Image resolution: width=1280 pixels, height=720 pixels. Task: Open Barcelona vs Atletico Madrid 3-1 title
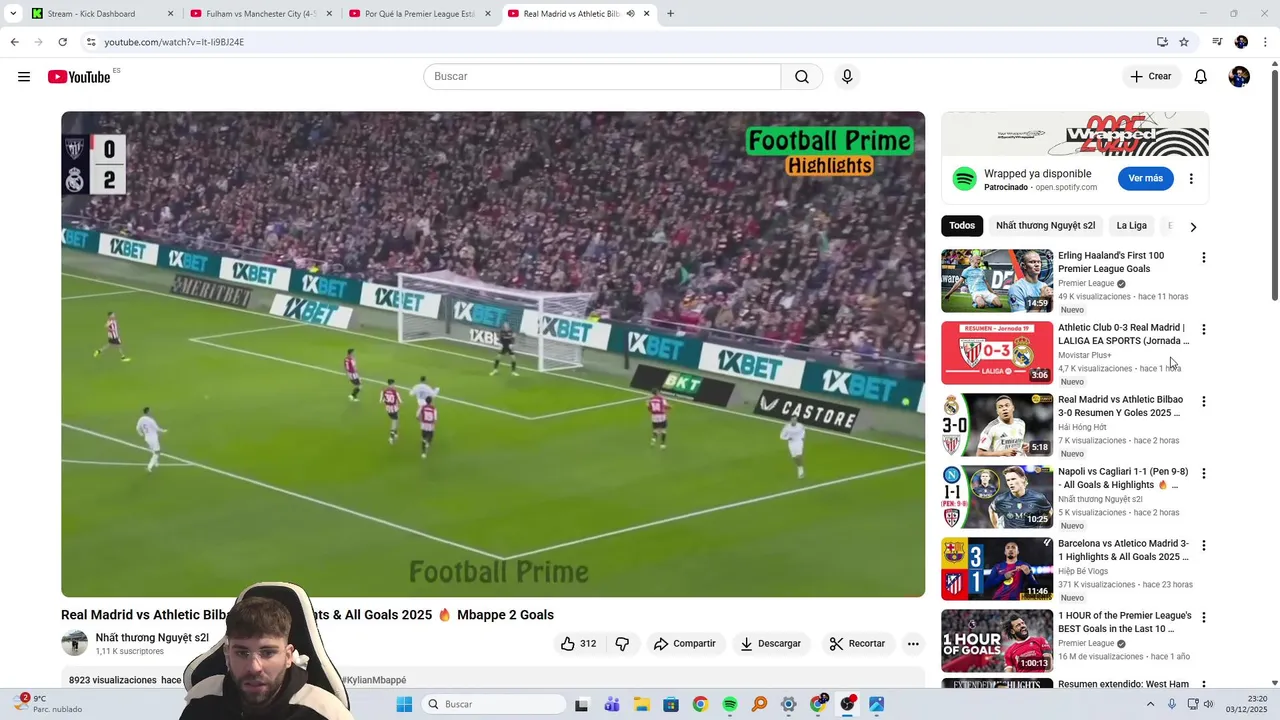pyautogui.click(x=1124, y=550)
